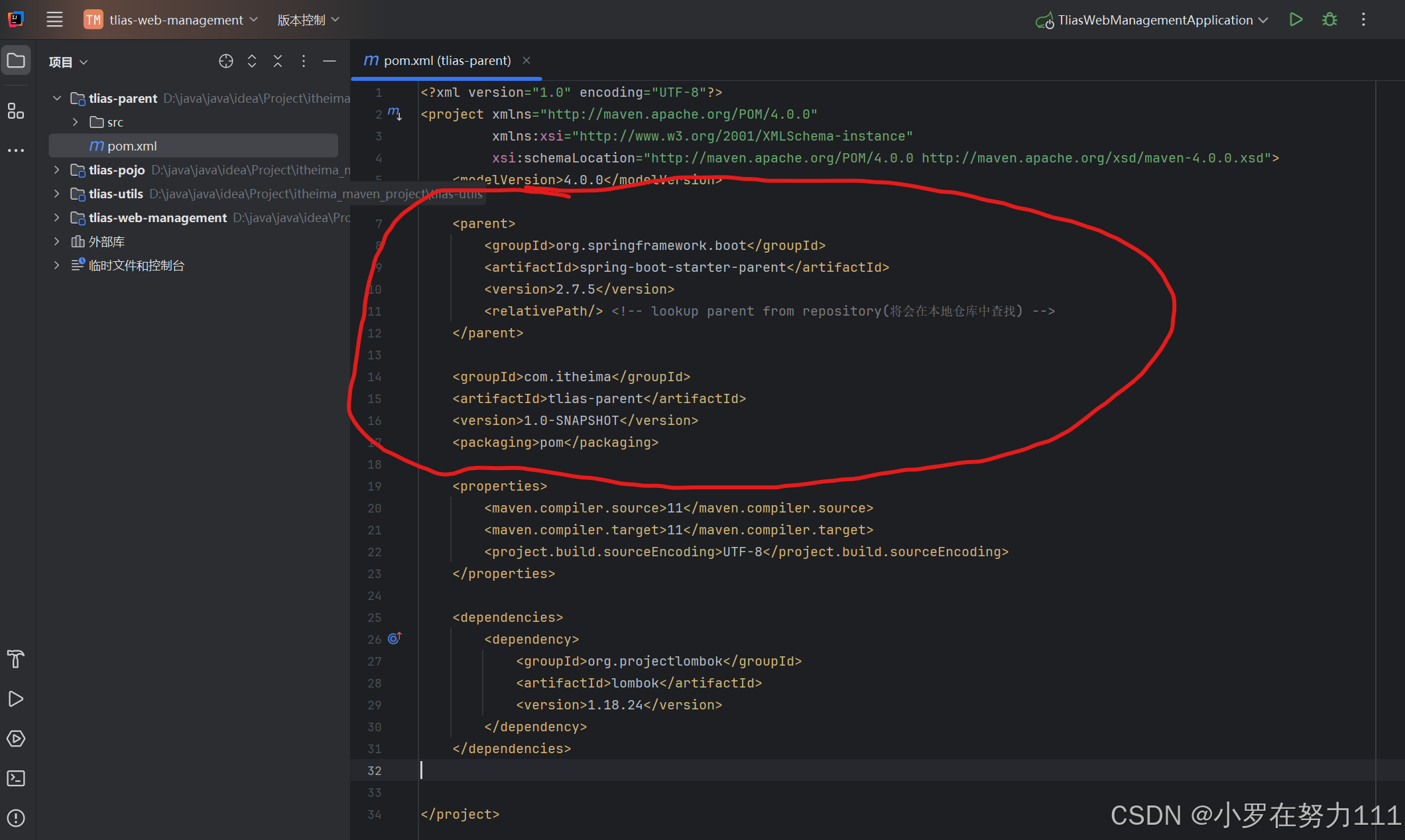
Task: Expand the 外部库 libraries node
Action: click(x=57, y=241)
